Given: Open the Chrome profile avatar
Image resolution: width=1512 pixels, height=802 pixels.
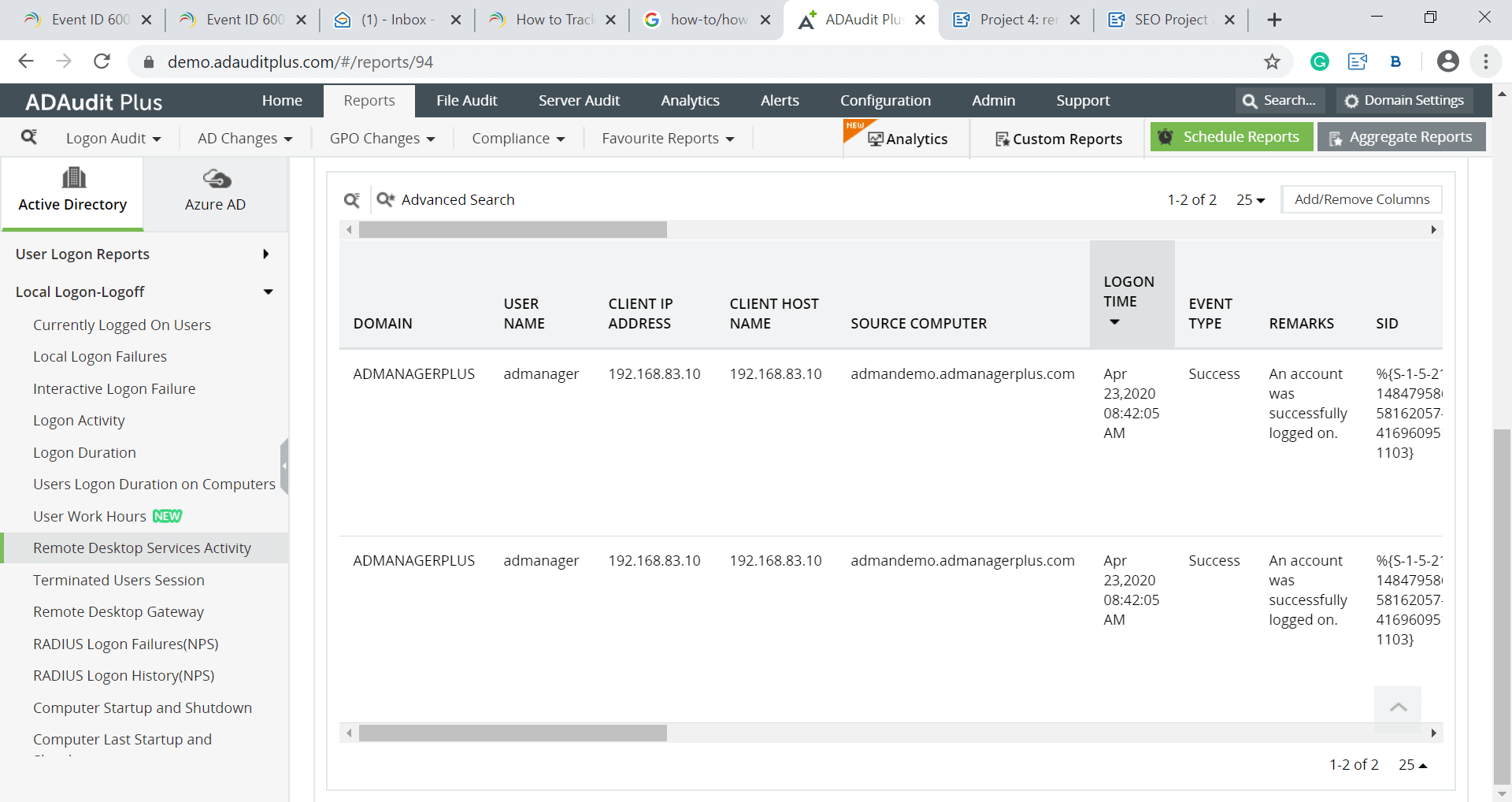Looking at the screenshot, I should click(x=1447, y=61).
